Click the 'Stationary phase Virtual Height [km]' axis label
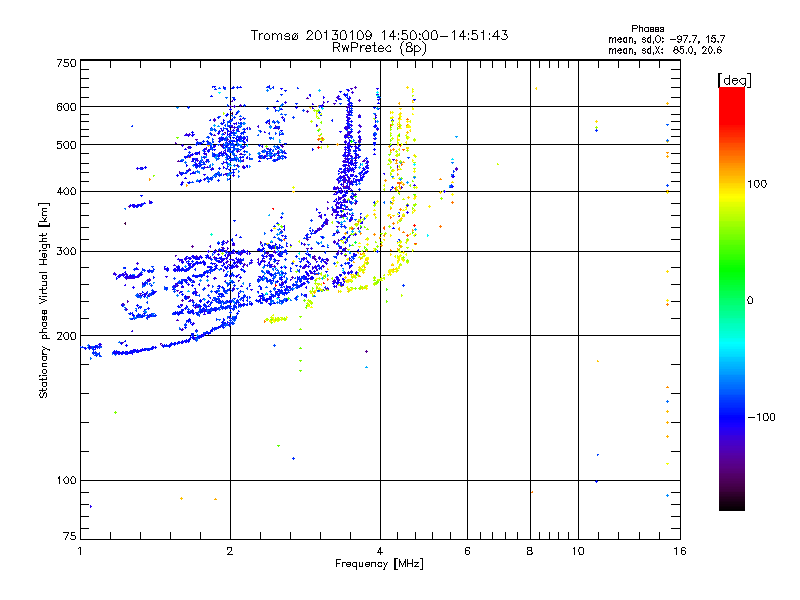The height and width of the screenshot is (600, 800). pos(44,300)
